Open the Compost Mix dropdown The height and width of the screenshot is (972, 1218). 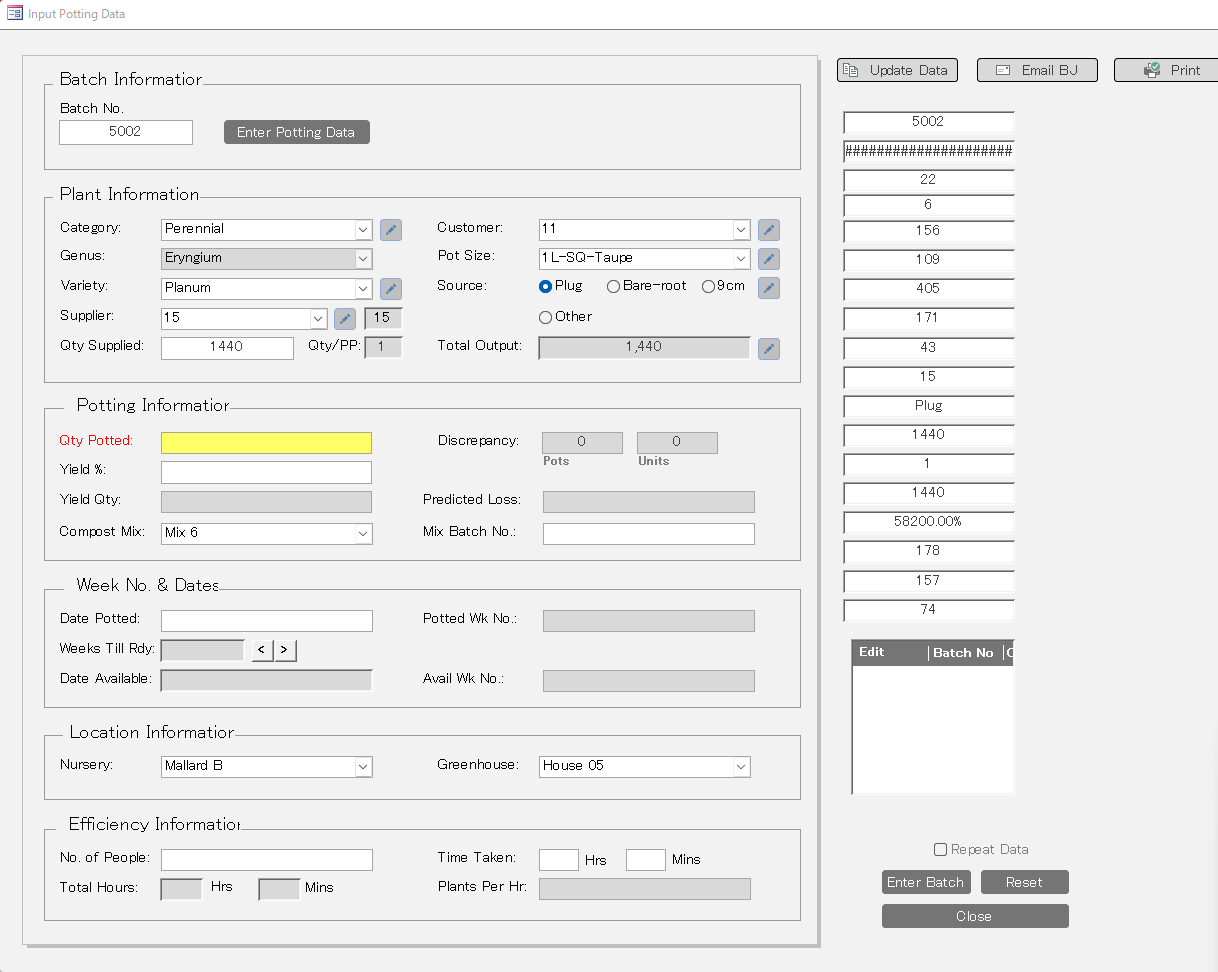tap(363, 534)
